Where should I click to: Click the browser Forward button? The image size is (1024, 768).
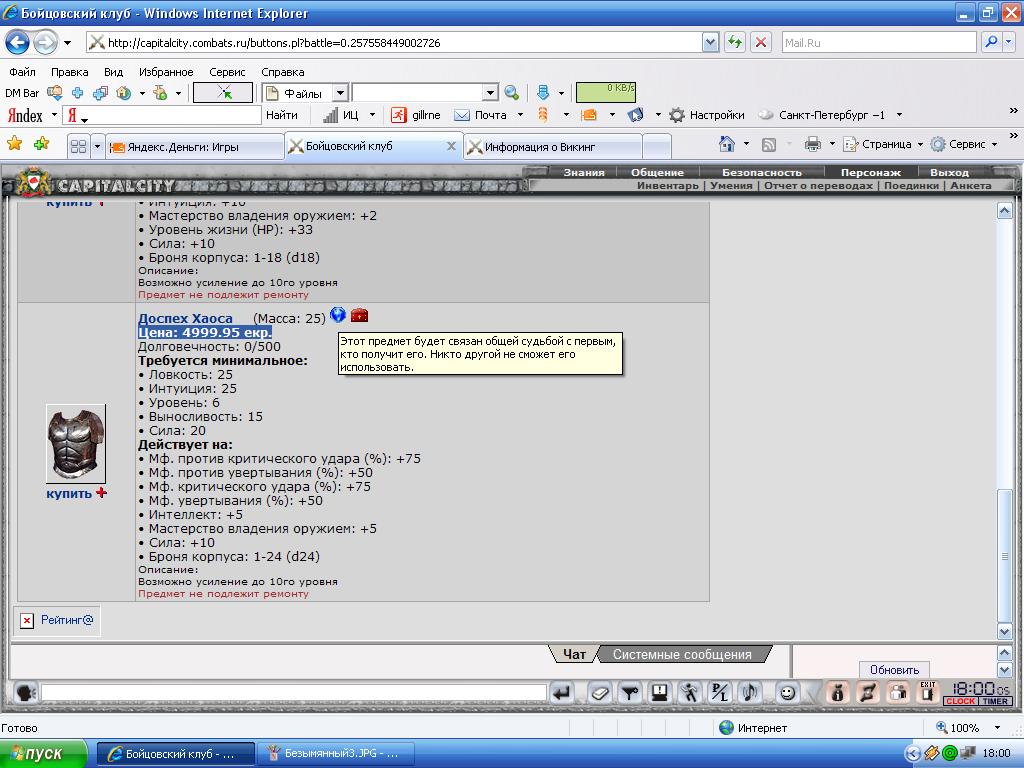coord(44,43)
